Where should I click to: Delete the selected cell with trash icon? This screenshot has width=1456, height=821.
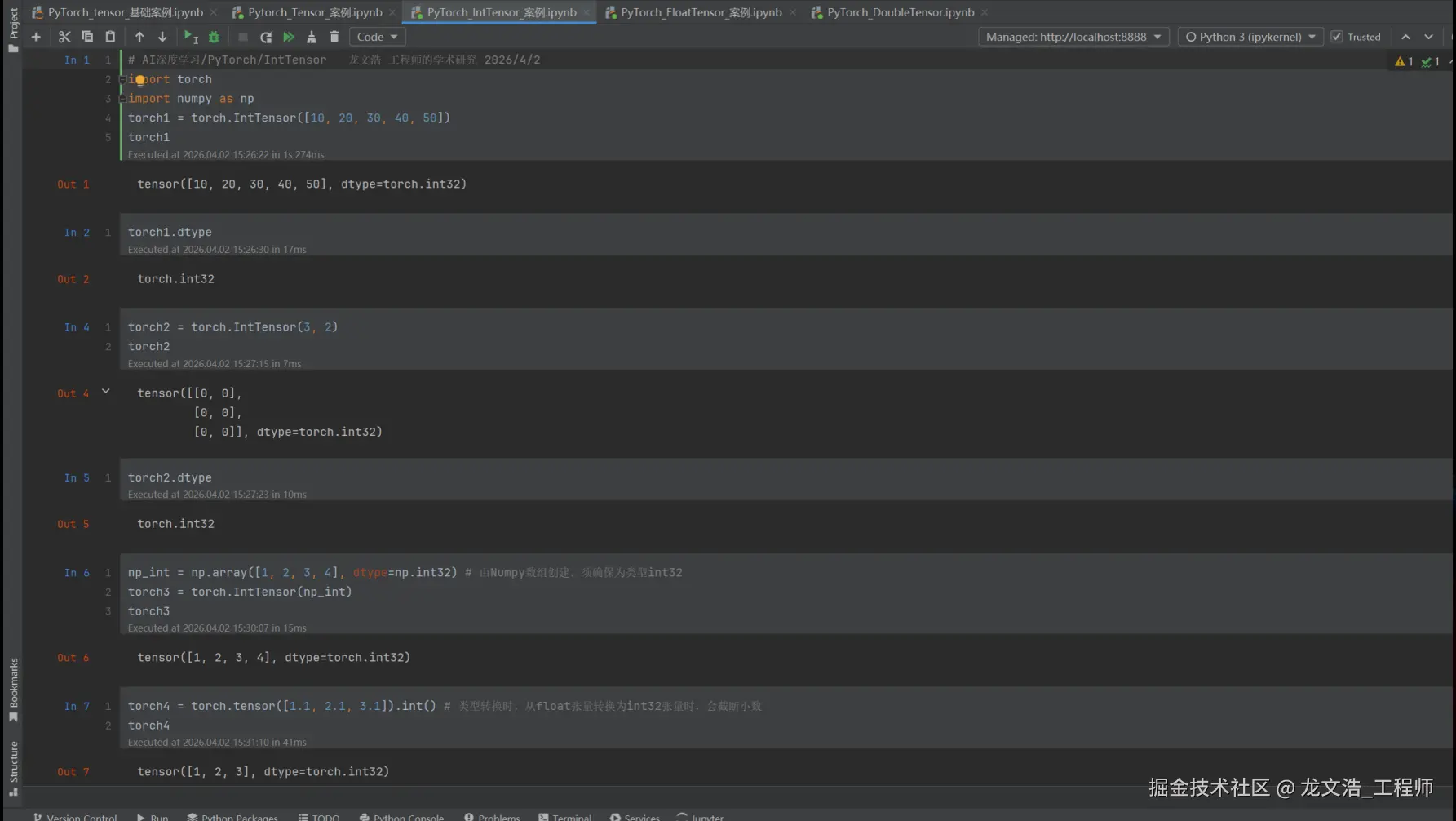point(334,37)
